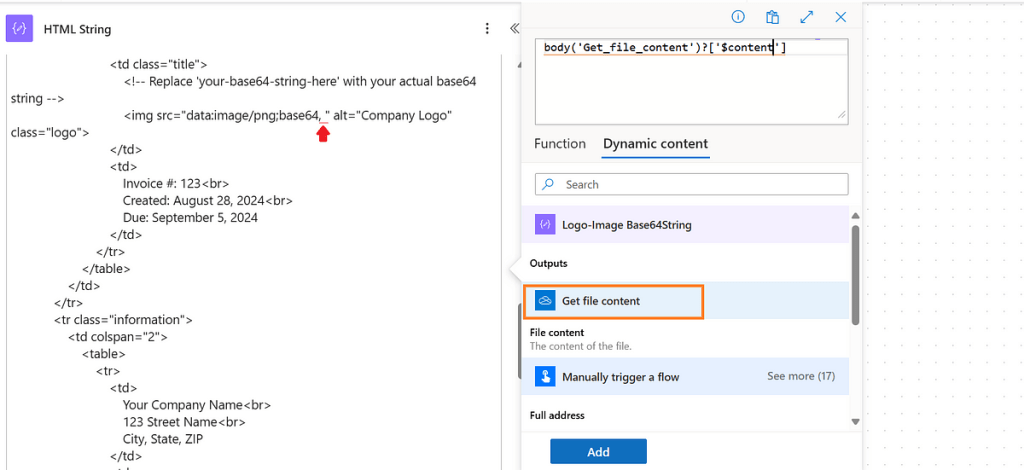1024x470 pixels.
Task: Click the HTML String action icon
Action: tap(20, 29)
